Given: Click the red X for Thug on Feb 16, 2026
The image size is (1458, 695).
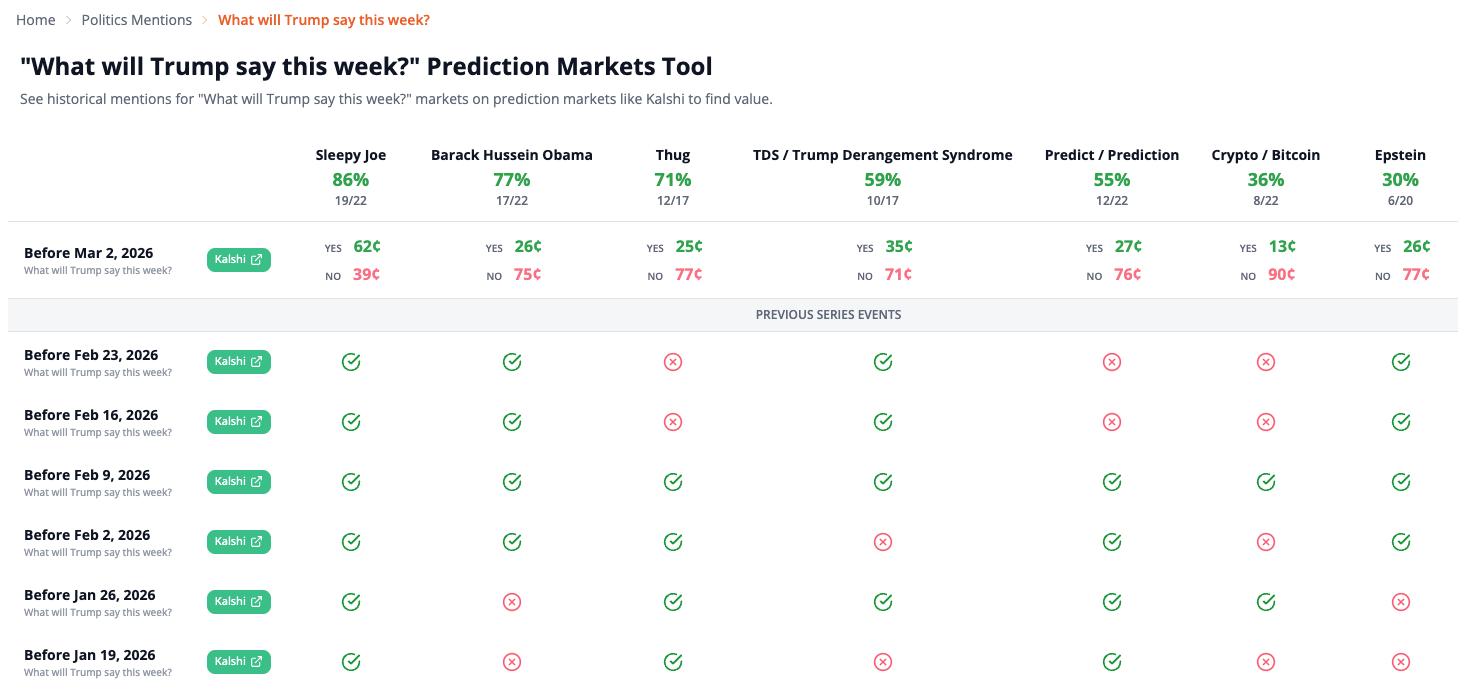Looking at the screenshot, I should [x=673, y=421].
